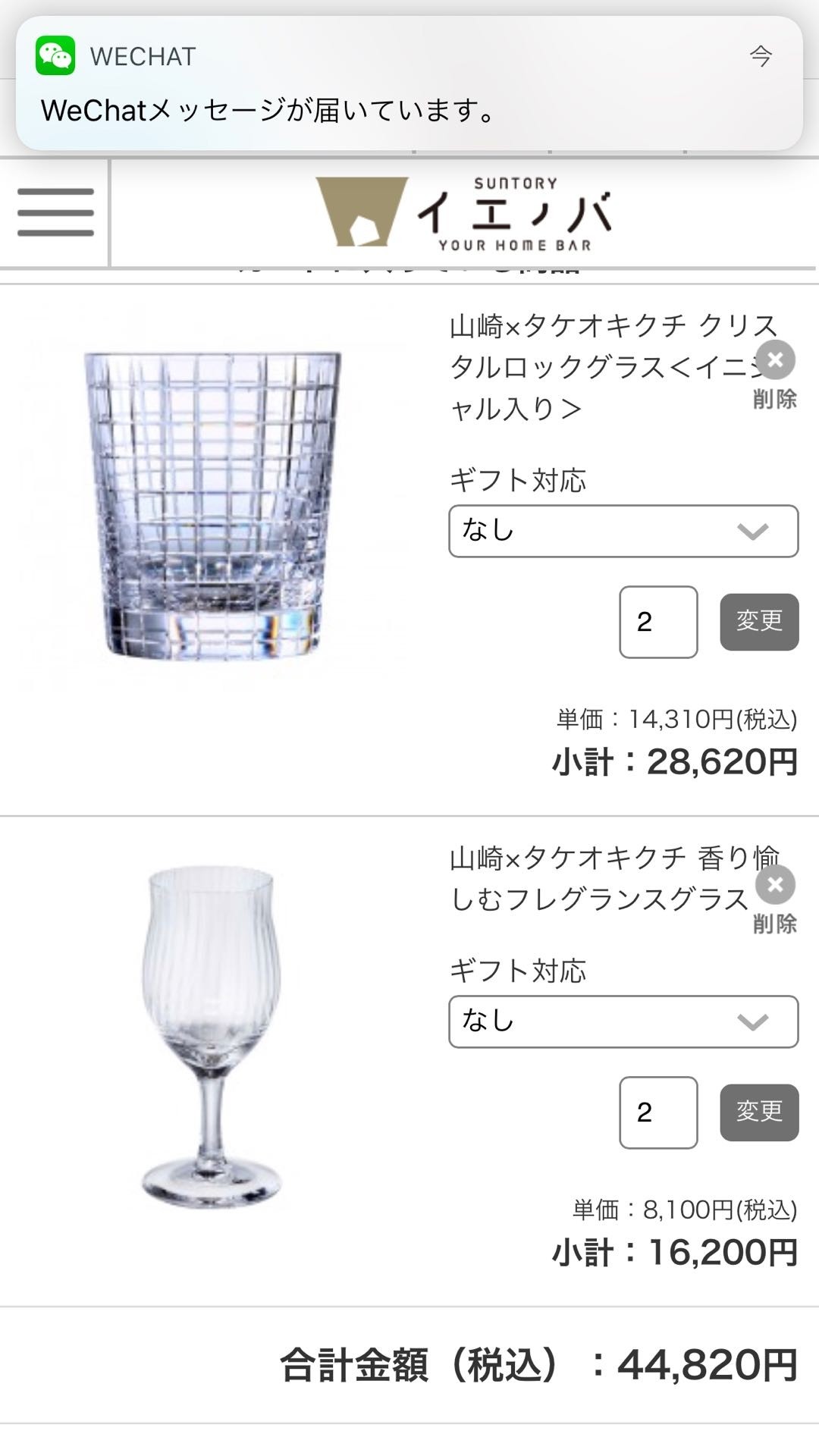Viewport: 819px width, 1456px height.
Task: Tap the WeChat app icon in notification
Action: [55, 56]
